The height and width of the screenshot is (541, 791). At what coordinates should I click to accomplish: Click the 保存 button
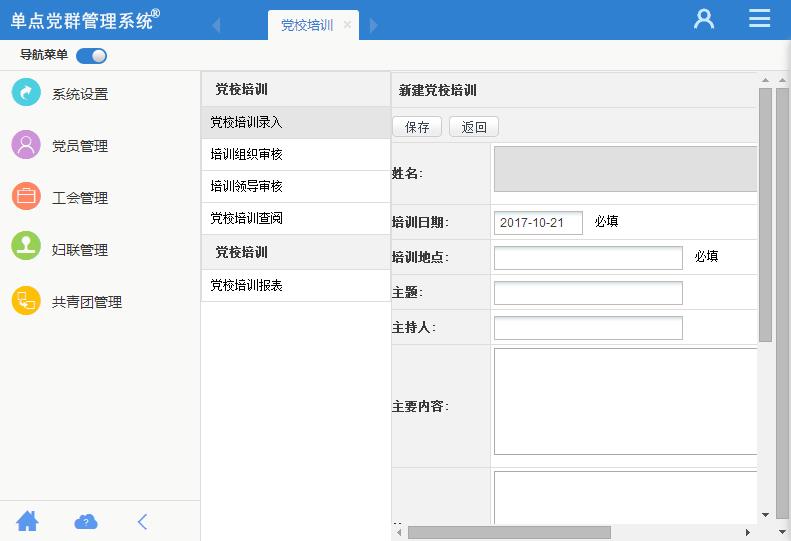pyautogui.click(x=417, y=127)
